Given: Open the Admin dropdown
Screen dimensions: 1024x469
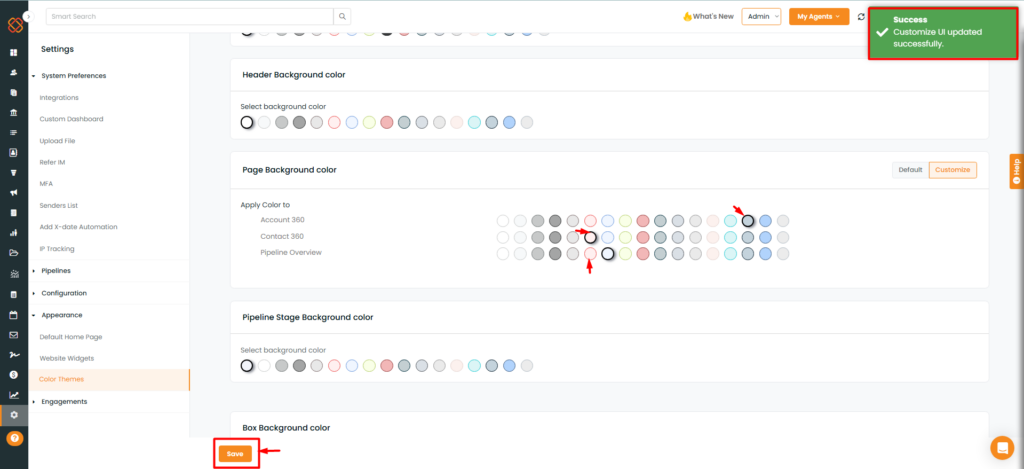Looking at the screenshot, I should pos(761,16).
